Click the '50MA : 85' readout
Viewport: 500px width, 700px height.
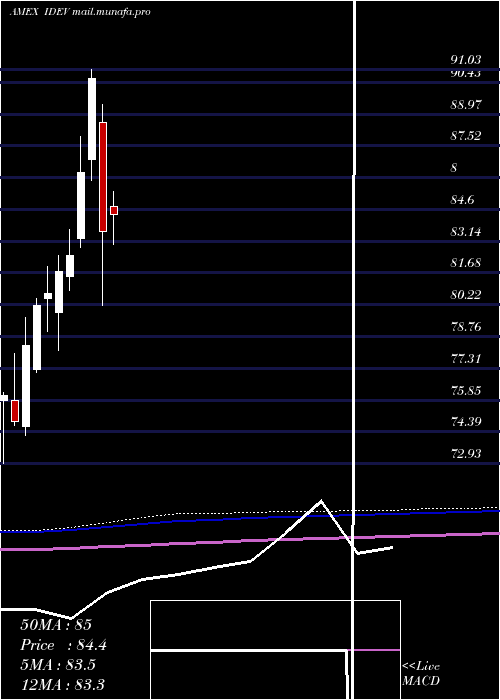56,625
